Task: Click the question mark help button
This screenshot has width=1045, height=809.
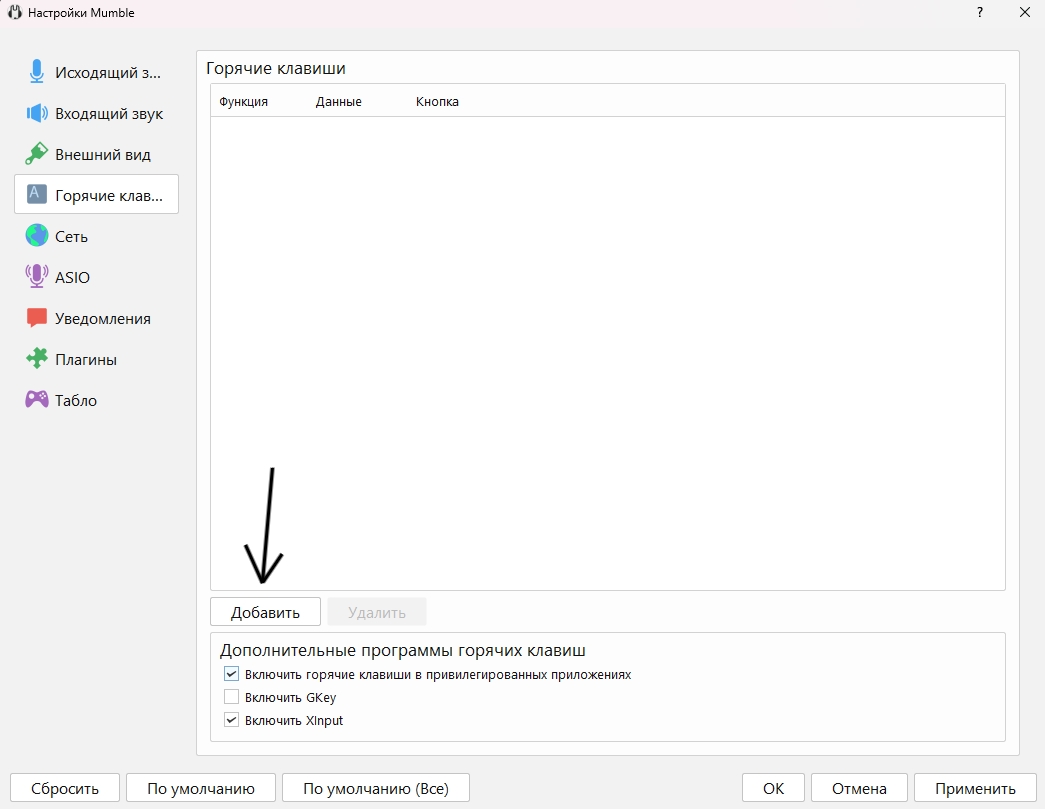Action: [x=980, y=13]
